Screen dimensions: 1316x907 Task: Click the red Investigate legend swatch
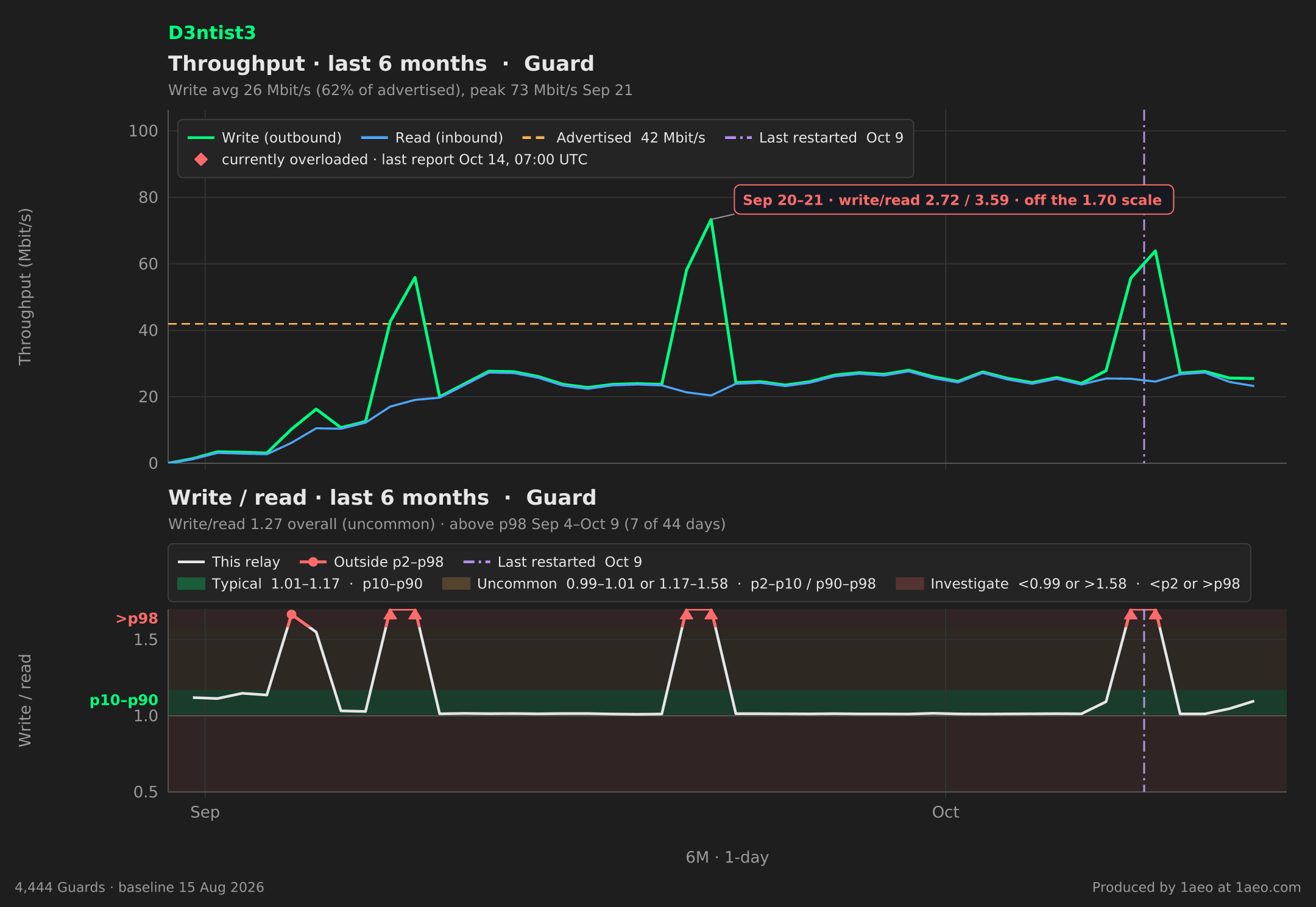point(910,584)
